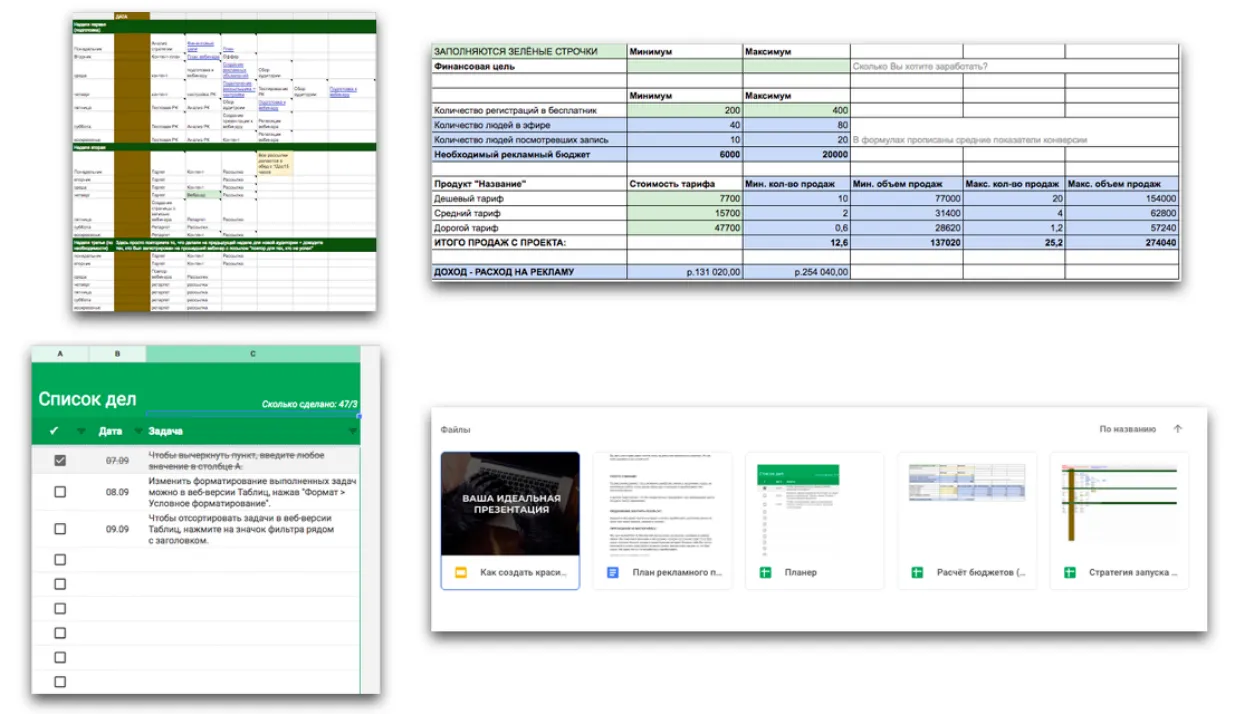Click the checkmark icon in column A header

point(54,431)
